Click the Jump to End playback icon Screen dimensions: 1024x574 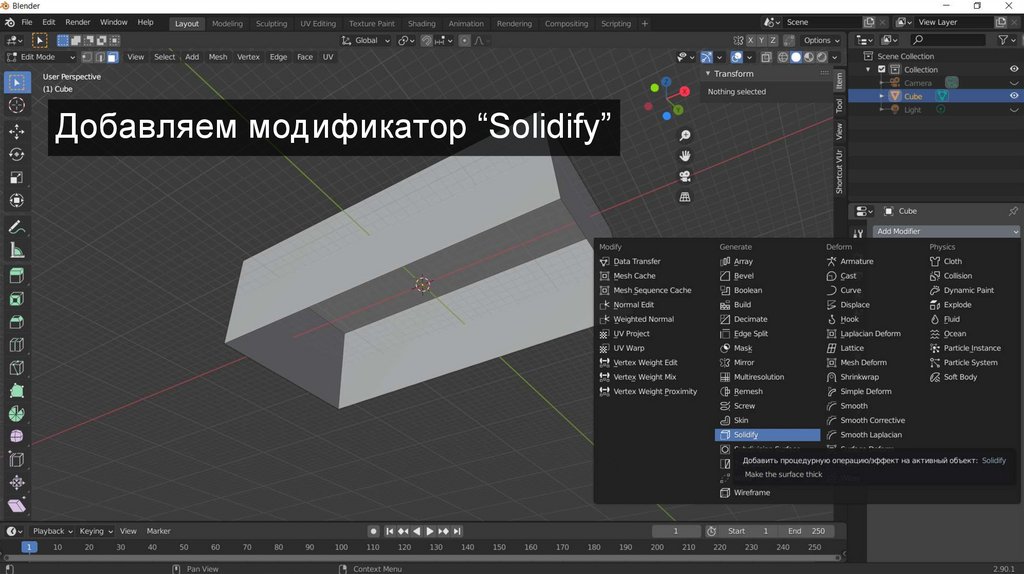pyautogui.click(x=457, y=532)
